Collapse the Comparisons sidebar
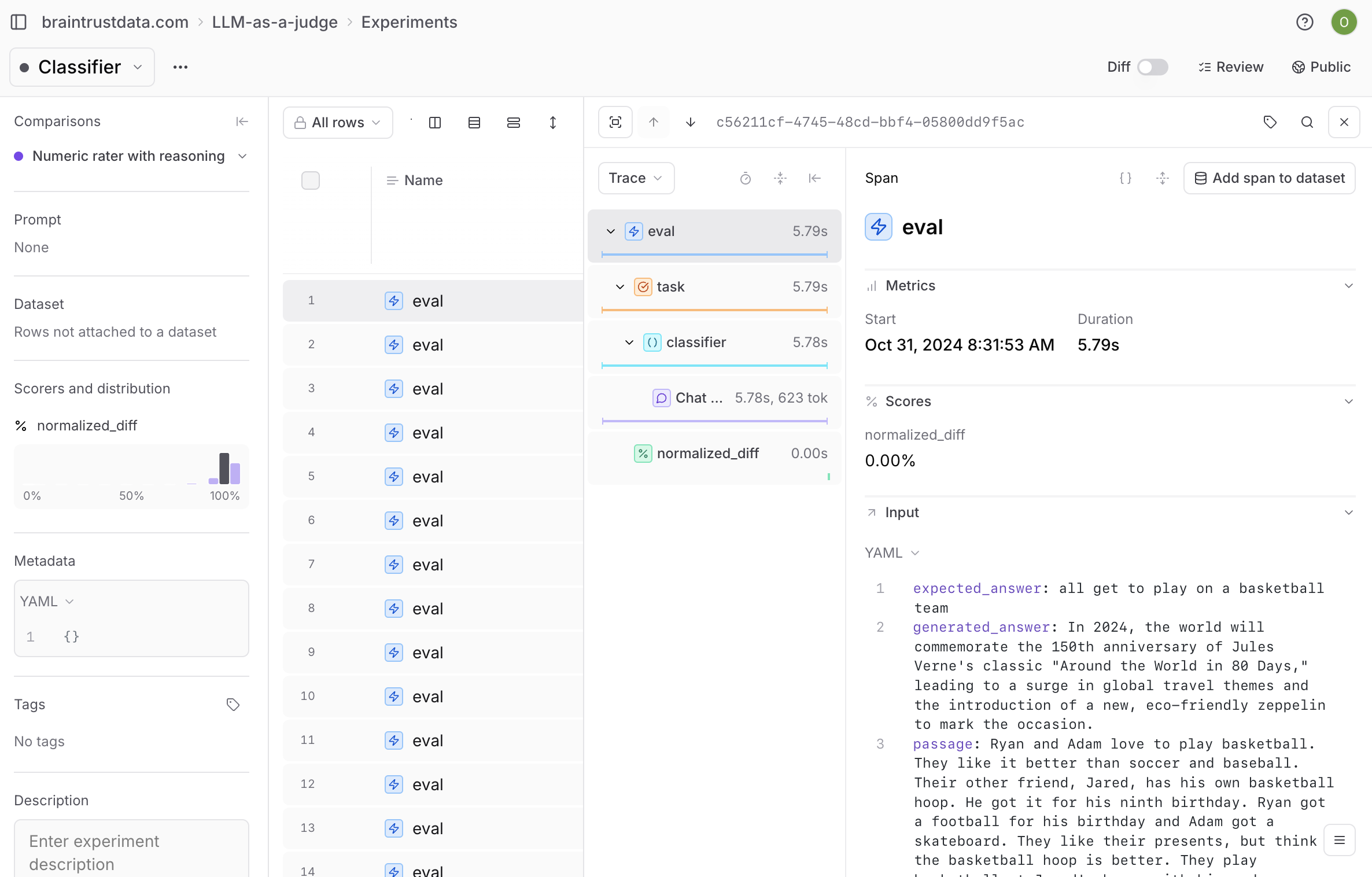This screenshot has width=1372, height=877. coord(242,121)
